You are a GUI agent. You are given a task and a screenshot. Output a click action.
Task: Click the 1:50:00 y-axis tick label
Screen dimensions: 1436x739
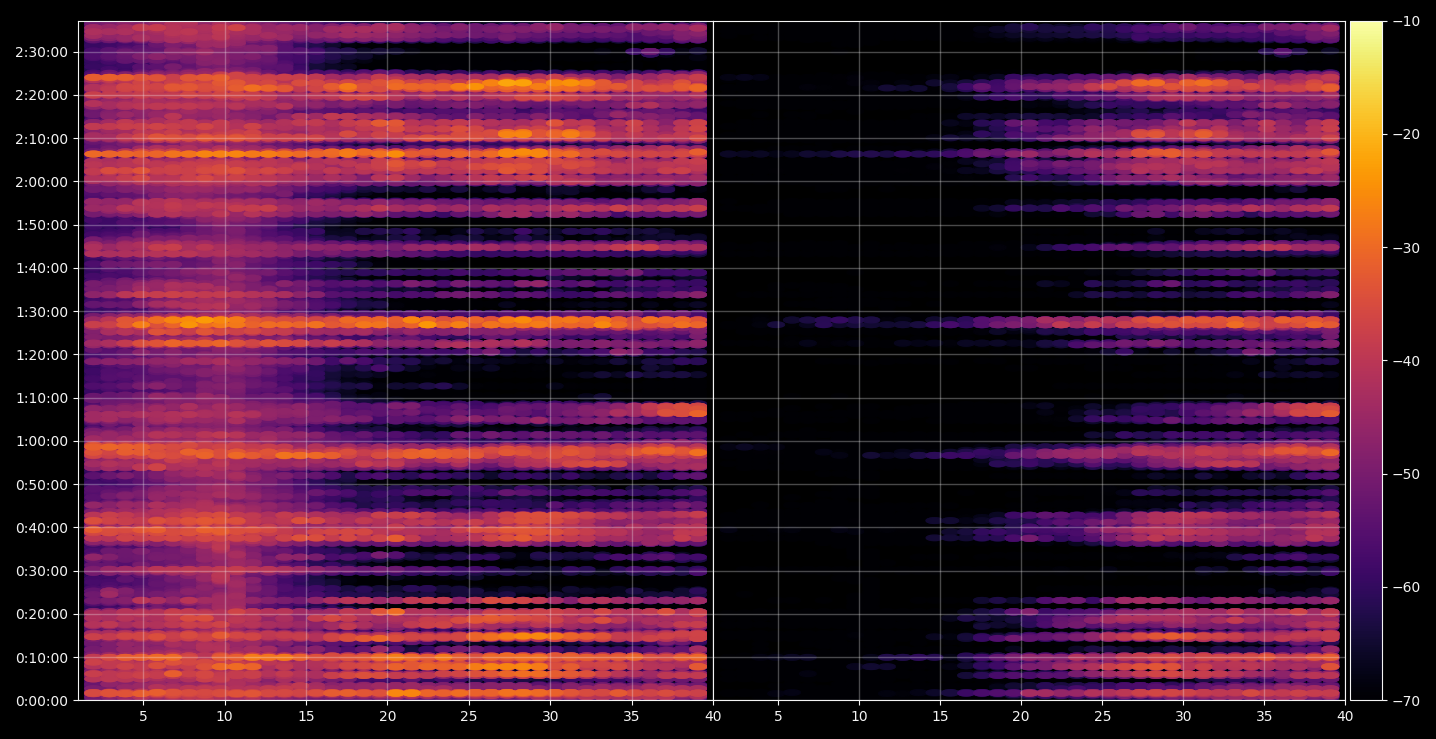pos(41,225)
